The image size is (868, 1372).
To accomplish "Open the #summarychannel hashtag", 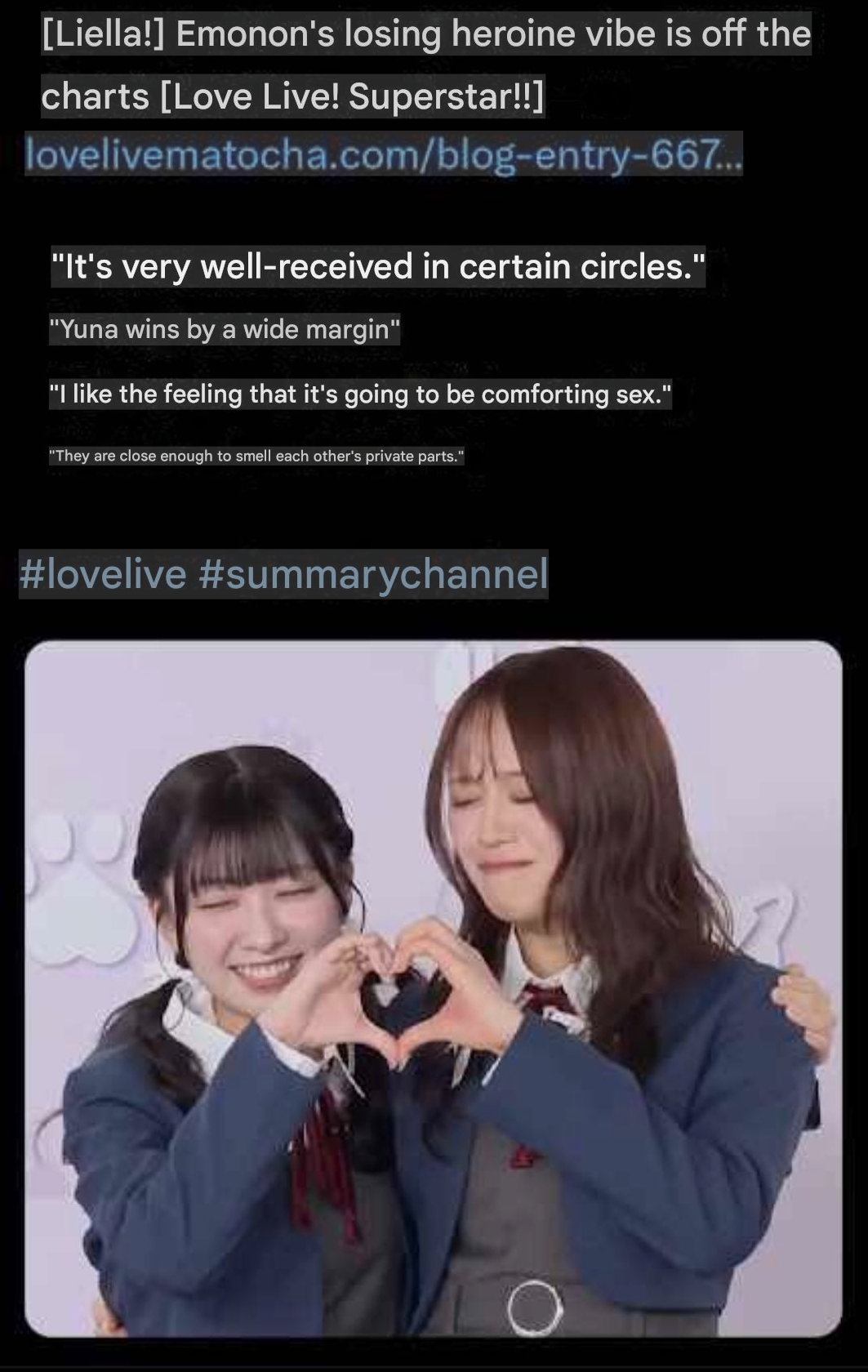I will (373, 573).
